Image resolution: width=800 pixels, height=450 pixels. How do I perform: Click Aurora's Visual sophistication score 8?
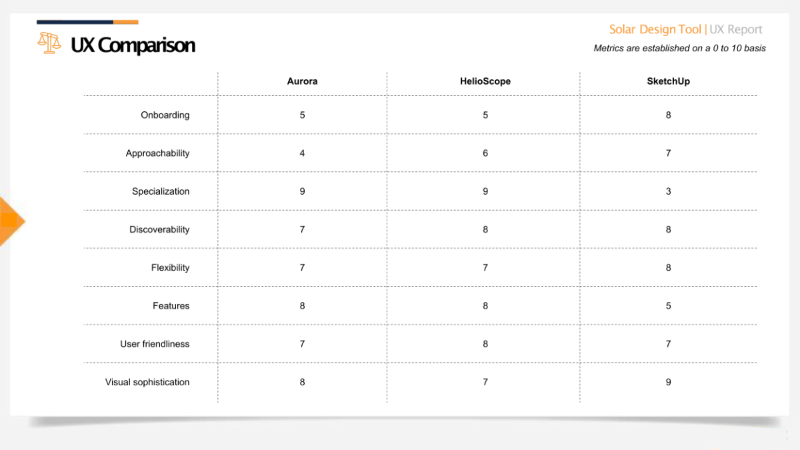click(x=303, y=382)
